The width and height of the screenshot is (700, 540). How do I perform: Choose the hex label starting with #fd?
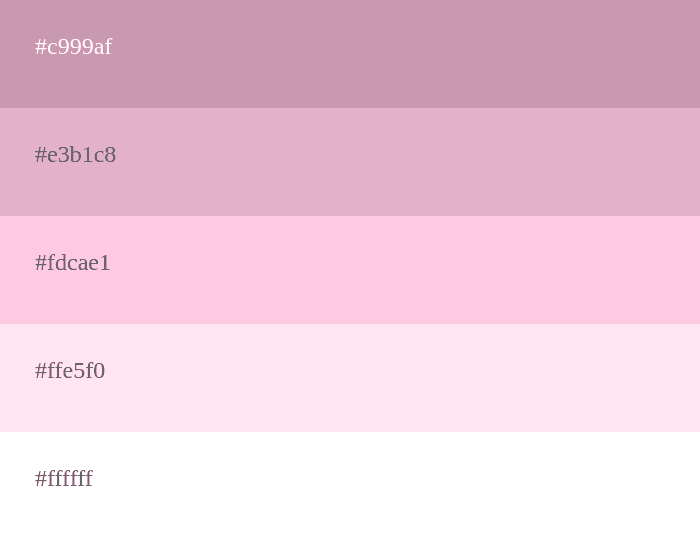click(73, 263)
